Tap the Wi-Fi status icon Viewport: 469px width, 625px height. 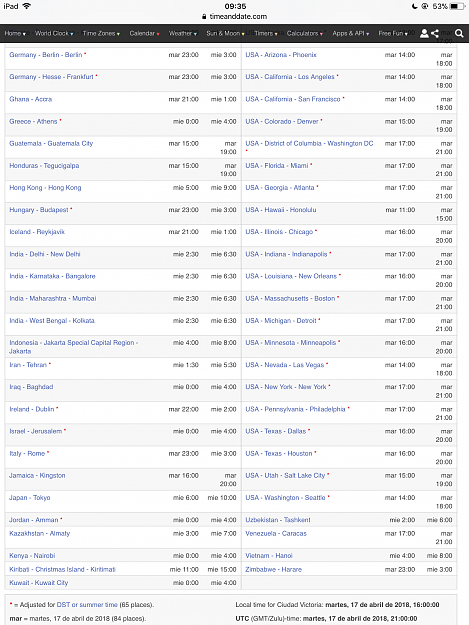(x=27, y=6)
